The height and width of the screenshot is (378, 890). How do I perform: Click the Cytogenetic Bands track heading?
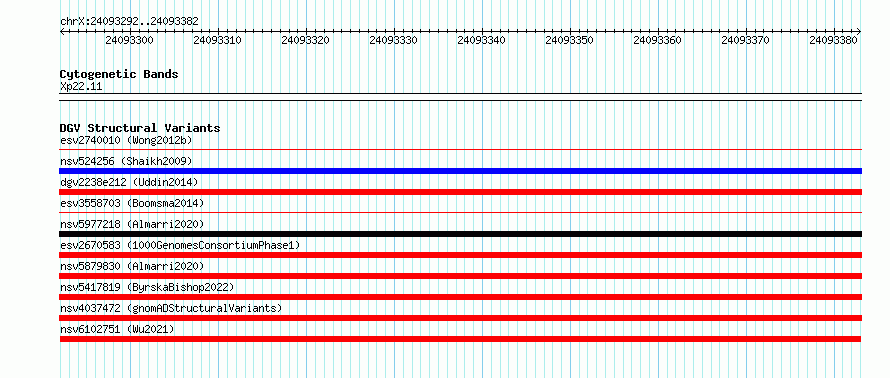119,74
